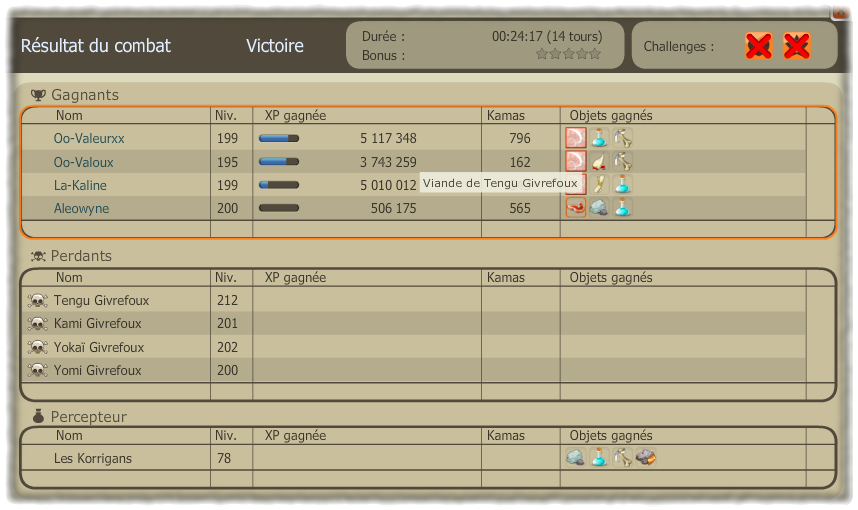Click the skull icon beside Tengu Givrefoux
This screenshot has width=858, height=510.
point(37,300)
